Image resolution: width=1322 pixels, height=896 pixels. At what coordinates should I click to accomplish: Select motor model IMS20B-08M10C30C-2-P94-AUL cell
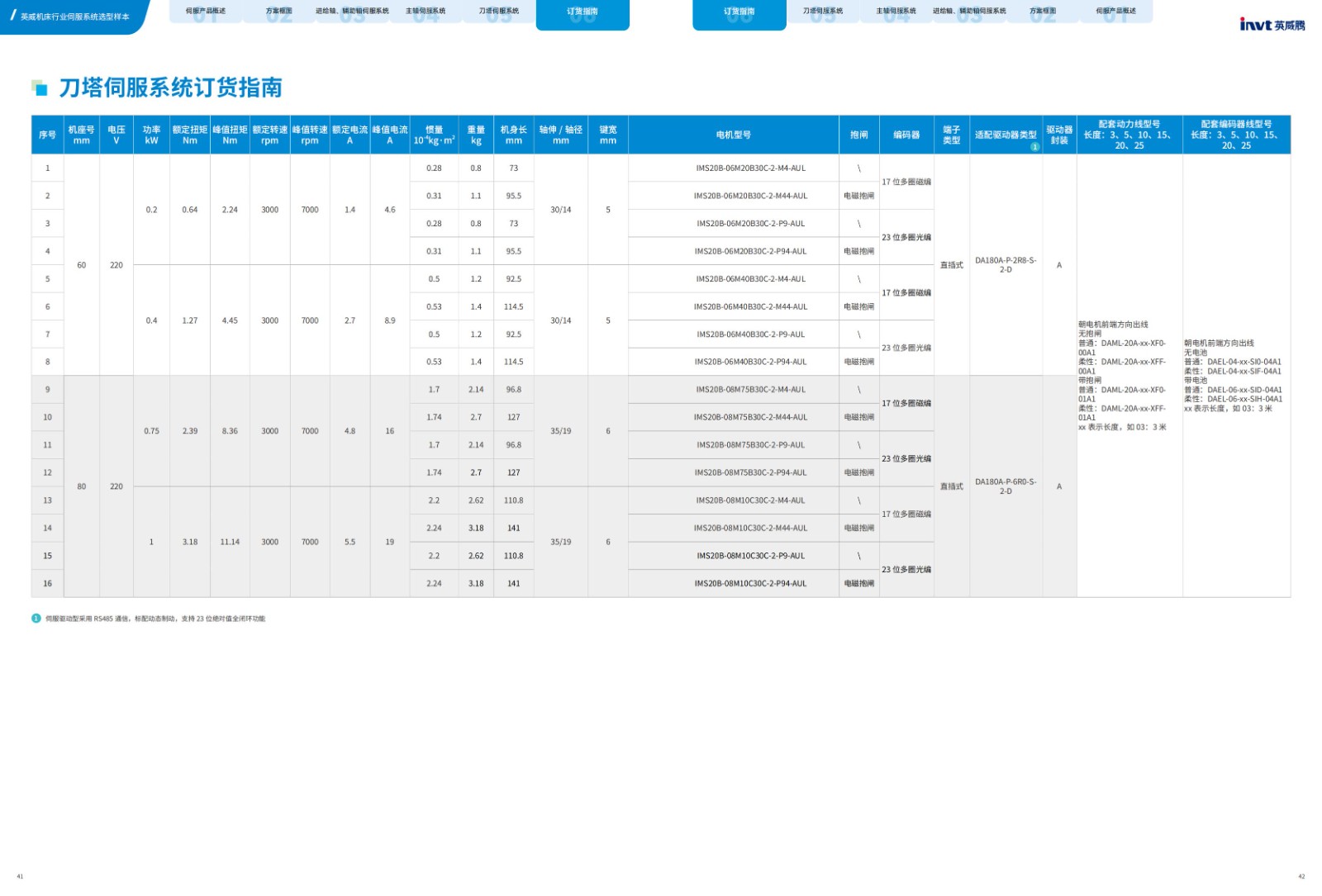coord(750,584)
